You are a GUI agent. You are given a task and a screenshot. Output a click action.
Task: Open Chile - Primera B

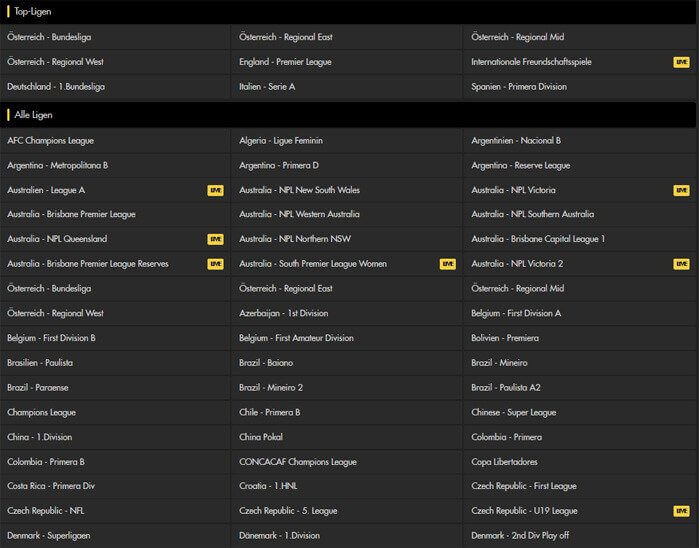[346, 412]
